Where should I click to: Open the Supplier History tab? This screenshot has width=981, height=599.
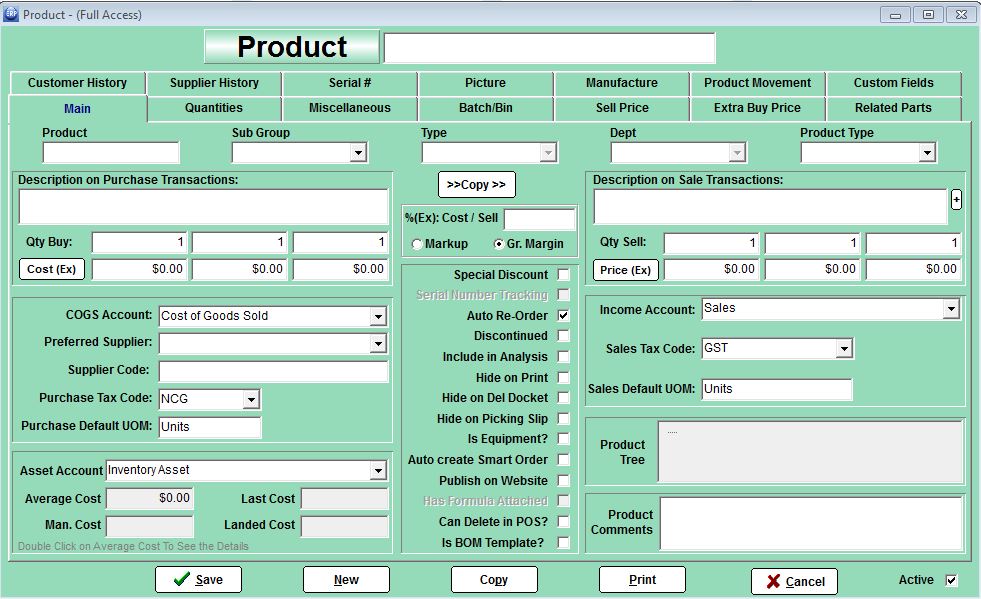pos(214,83)
